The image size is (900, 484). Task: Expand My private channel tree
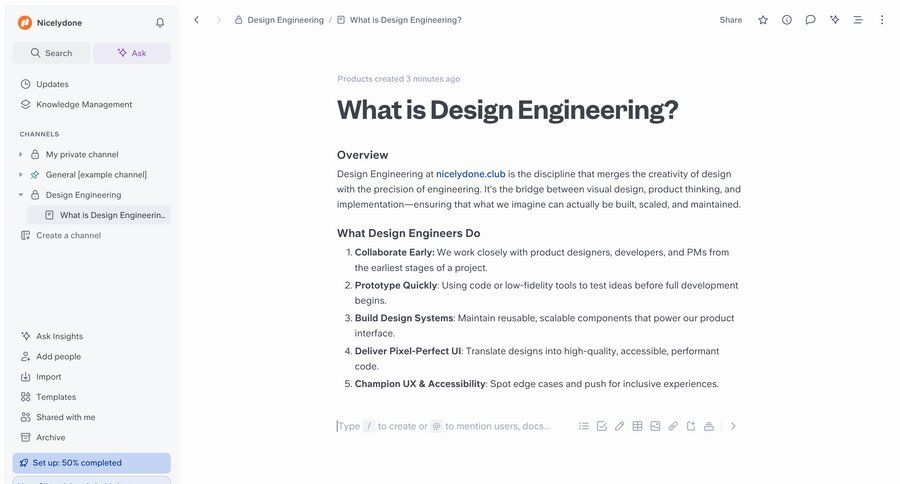coord(21,154)
